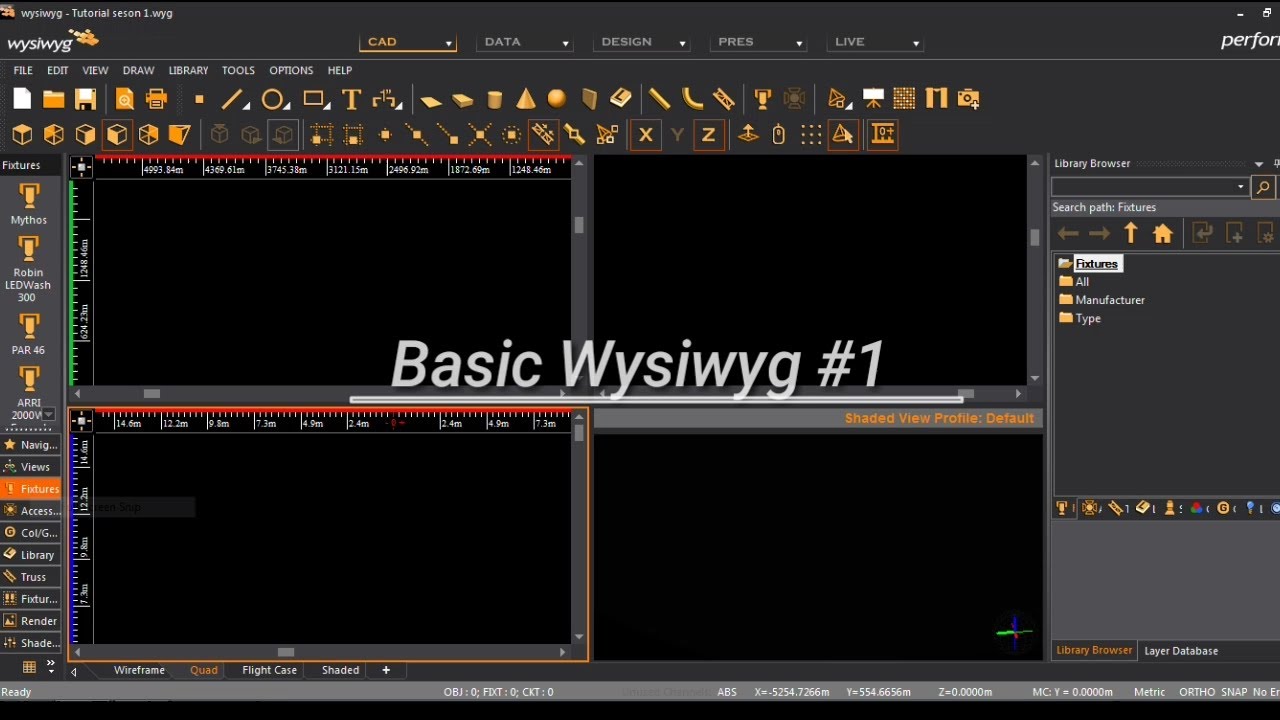The width and height of the screenshot is (1280, 720).
Task: Toggle ORTHO mode in status bar
Action: click(1197, 692)
